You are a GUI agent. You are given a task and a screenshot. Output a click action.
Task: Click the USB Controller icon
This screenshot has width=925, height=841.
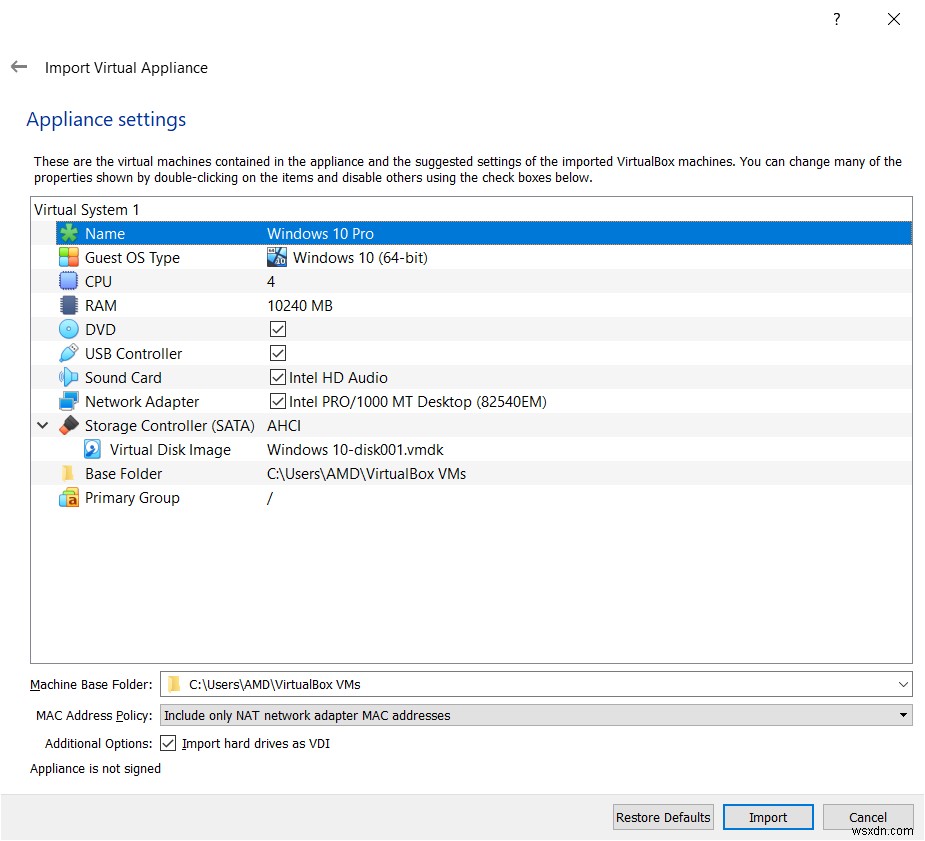(x=68, y=353)
